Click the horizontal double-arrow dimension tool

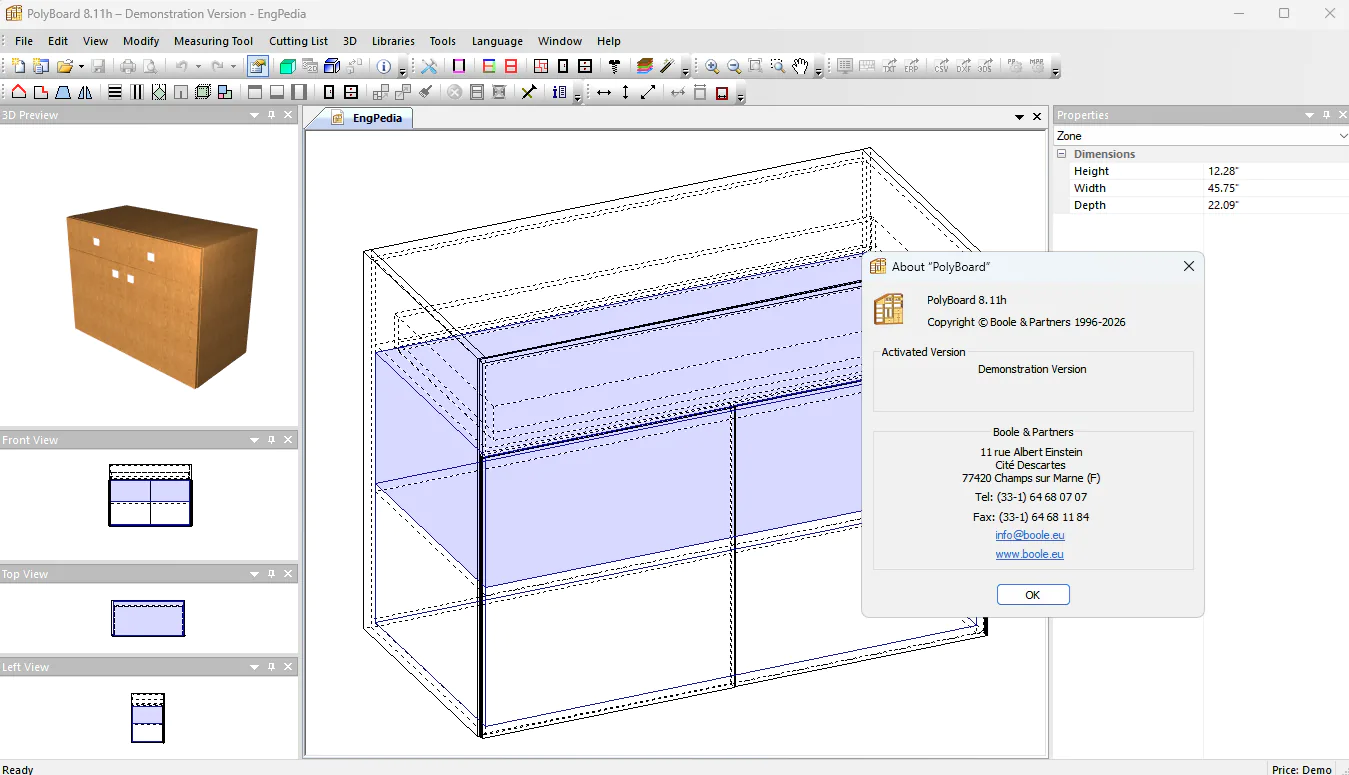tap(604, 93)
